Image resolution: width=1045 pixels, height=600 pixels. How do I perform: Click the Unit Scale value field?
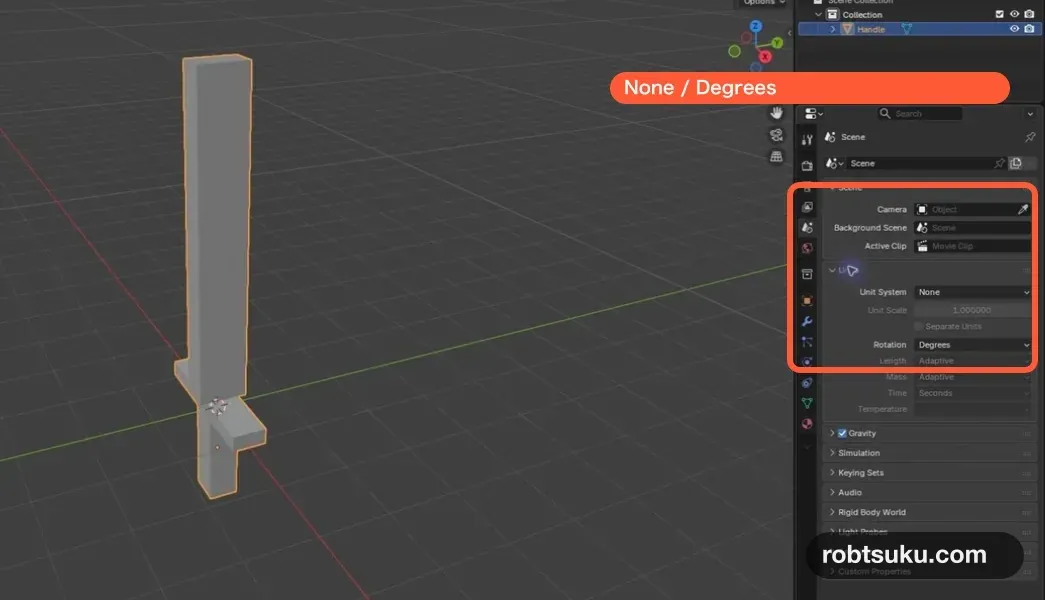point(972,310)
